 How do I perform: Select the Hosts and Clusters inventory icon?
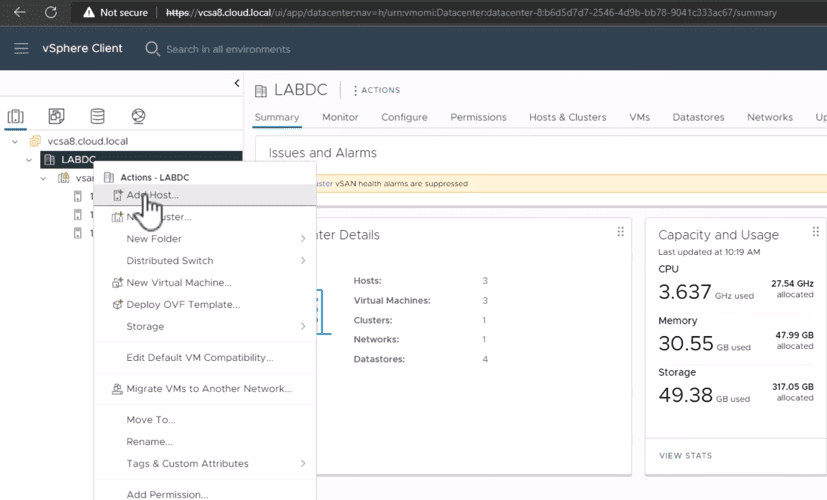pyautogui.click(x=15, y=116)
